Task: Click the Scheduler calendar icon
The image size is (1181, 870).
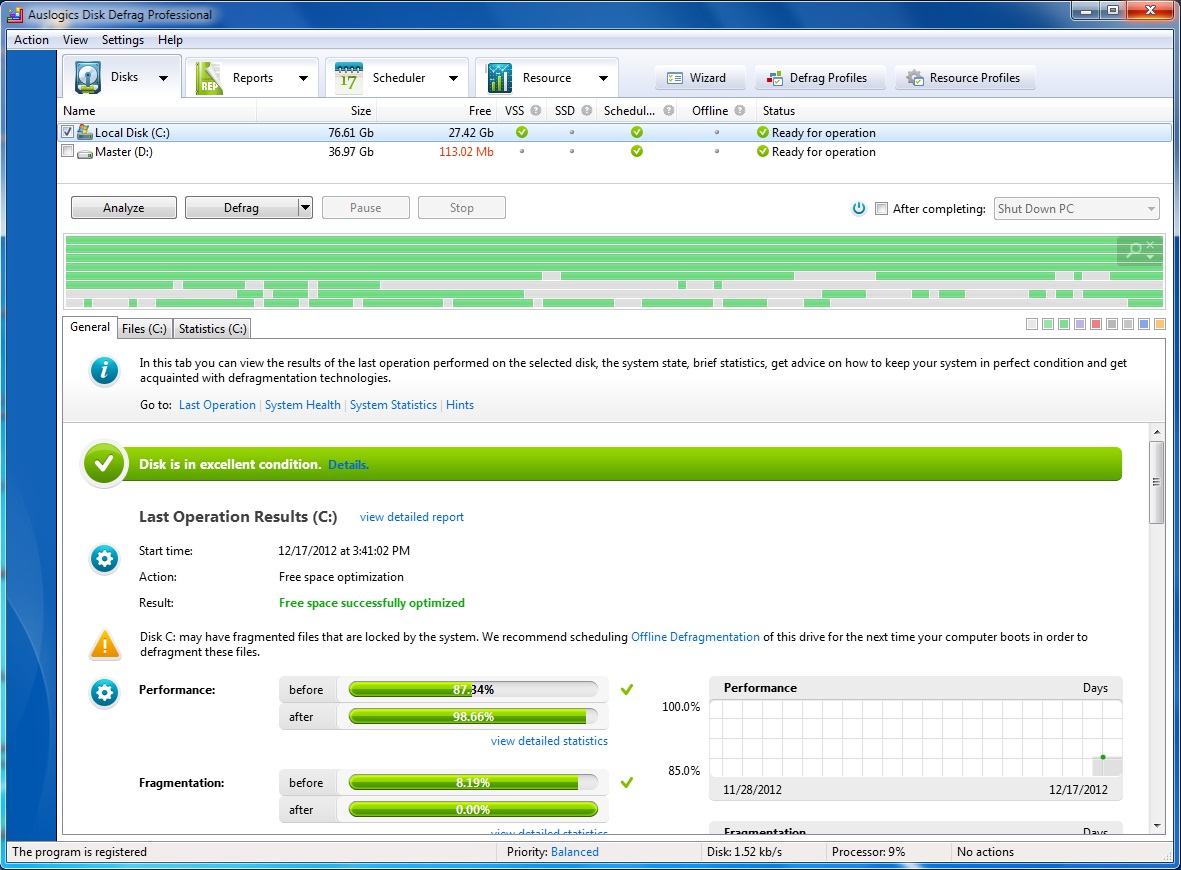Action: coord(348,78)
